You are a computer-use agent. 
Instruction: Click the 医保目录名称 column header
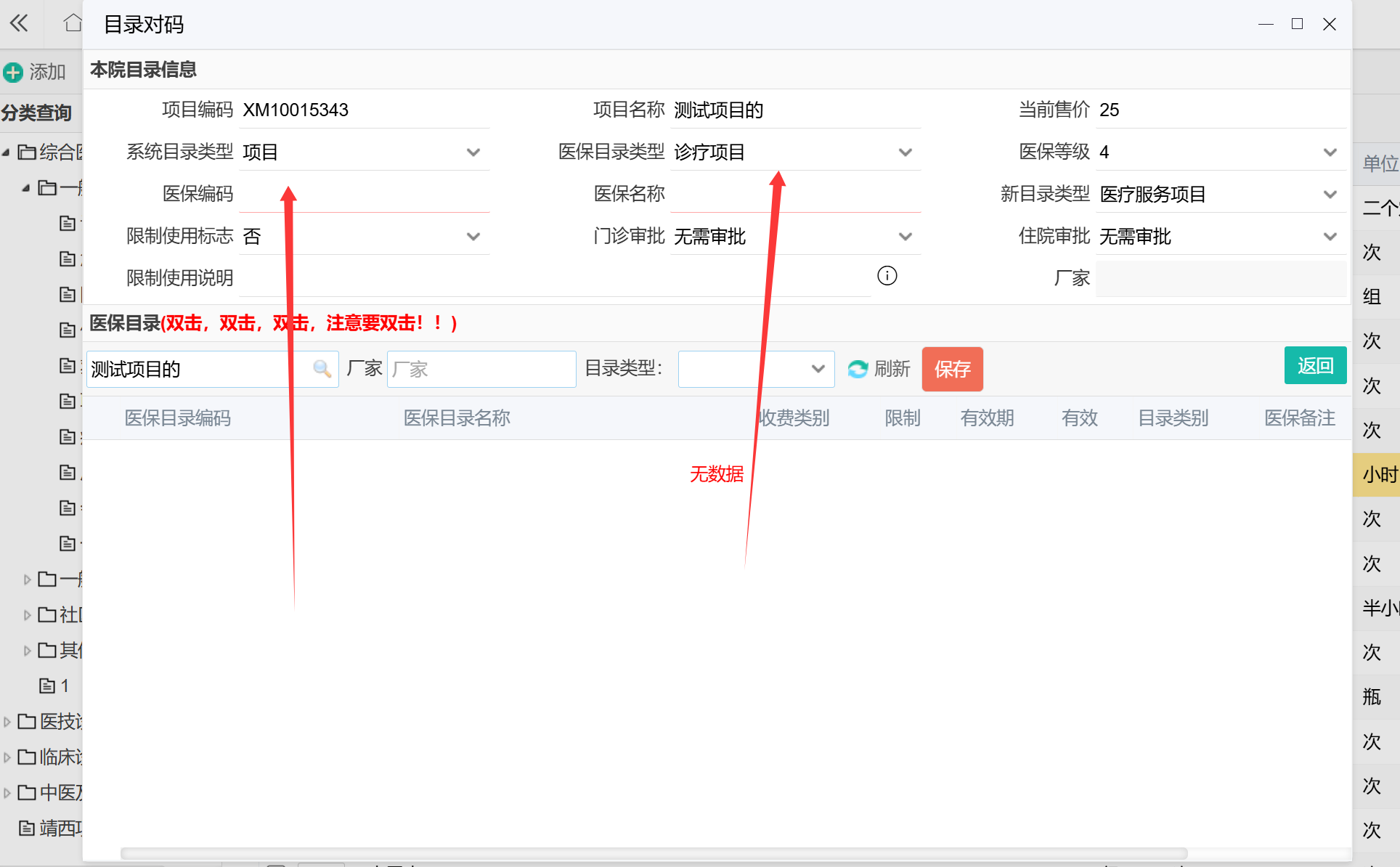[457, 418]
